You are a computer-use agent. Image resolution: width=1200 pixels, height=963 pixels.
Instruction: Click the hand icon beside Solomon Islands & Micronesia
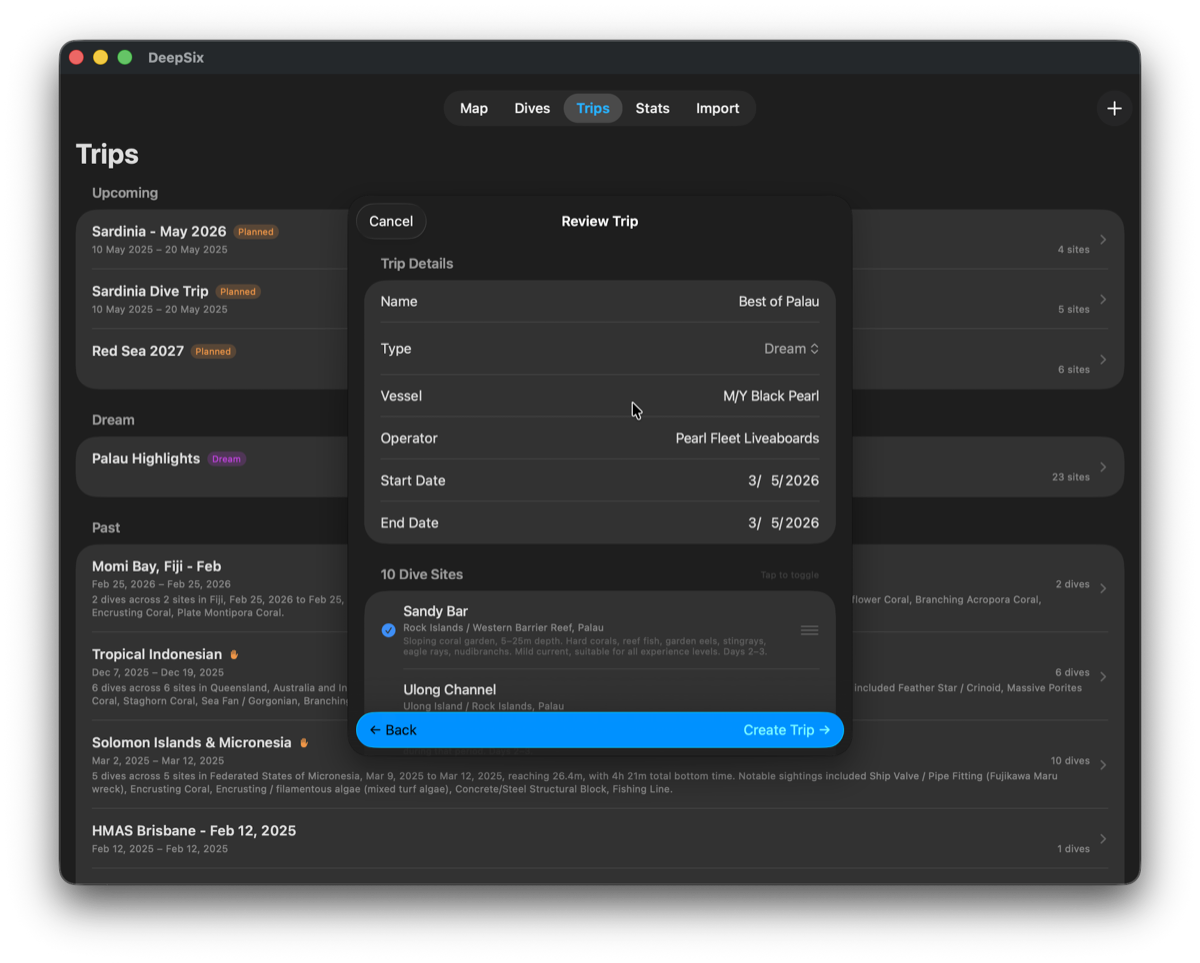(304, 743)
